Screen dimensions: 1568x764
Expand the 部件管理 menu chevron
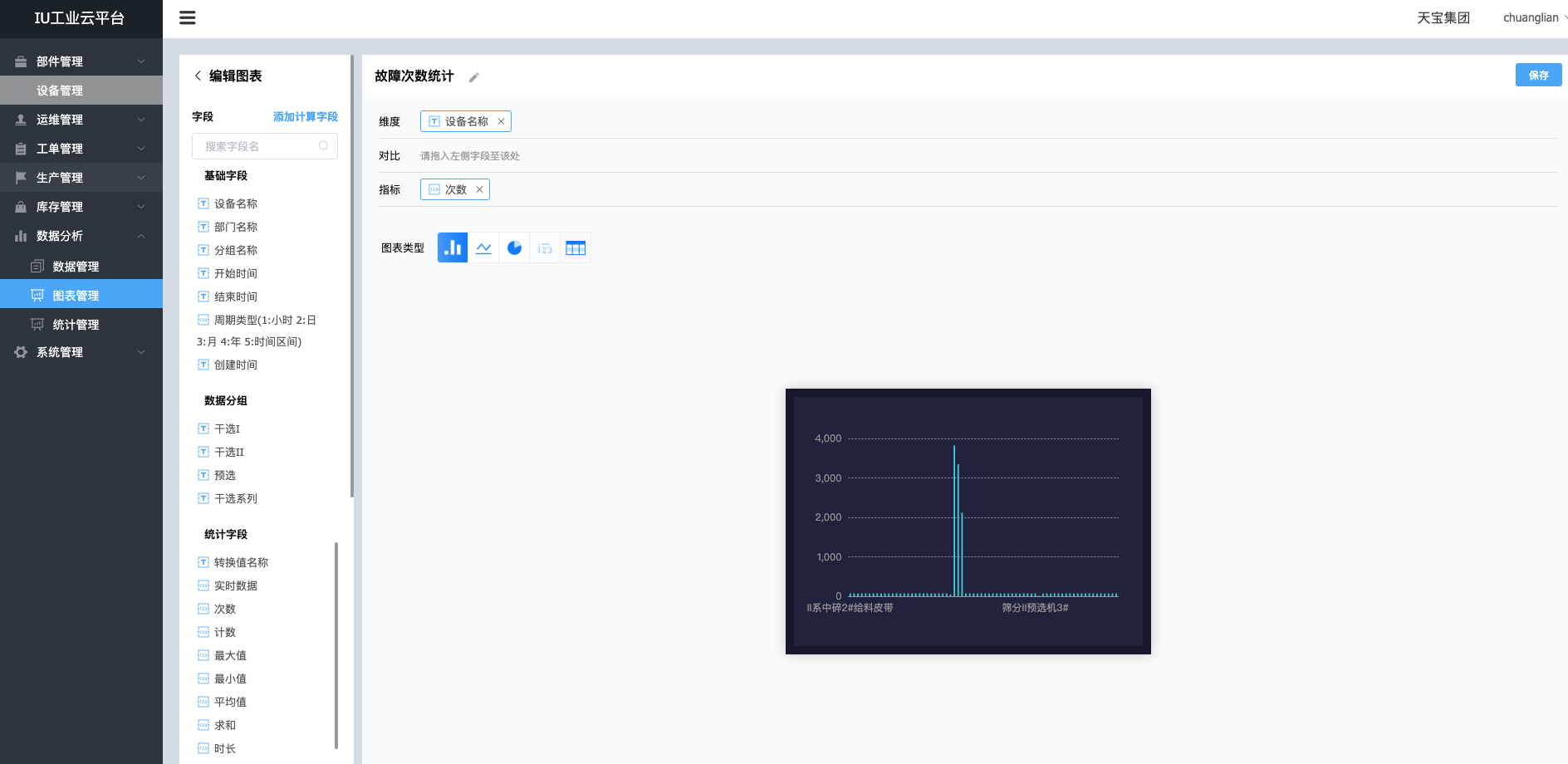click(x=141, y=61)
